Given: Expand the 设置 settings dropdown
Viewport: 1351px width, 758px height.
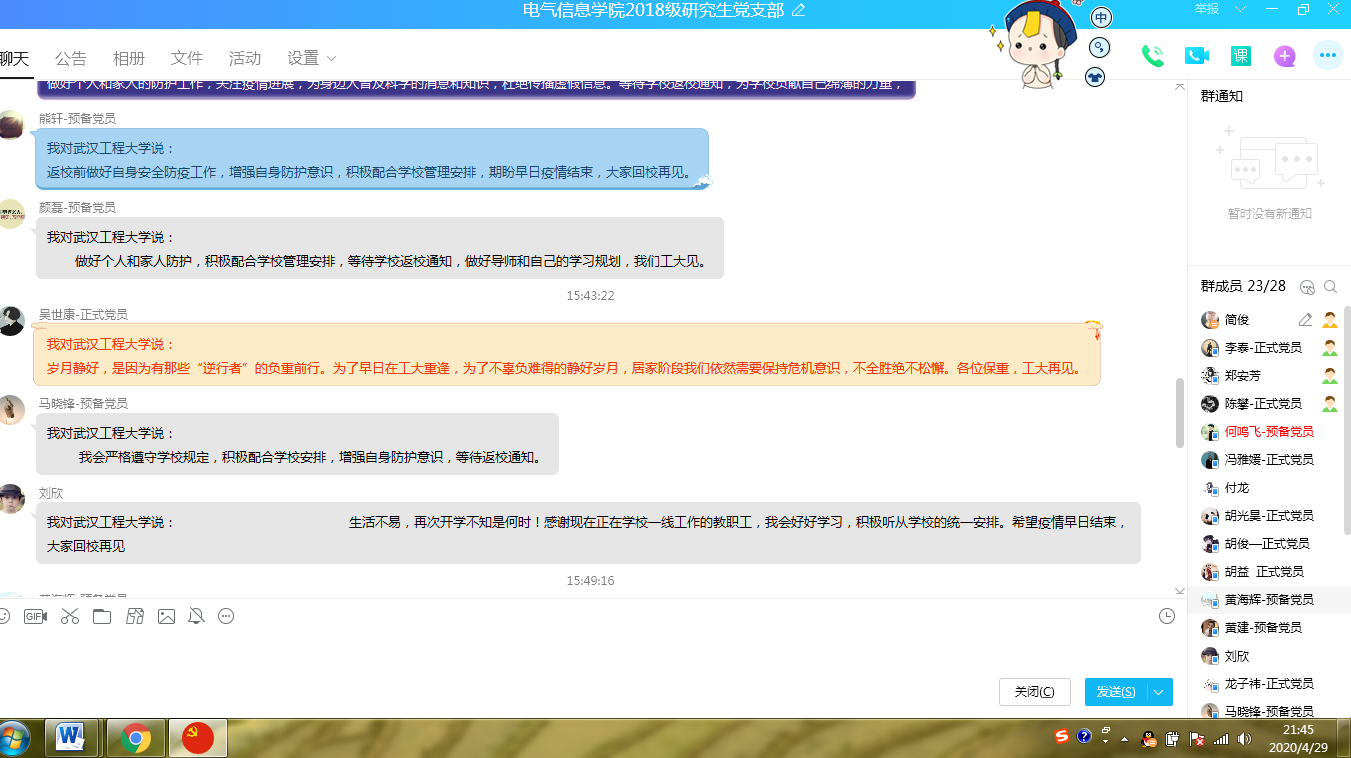Looking at the screenshot, I should tap(312, 58).
